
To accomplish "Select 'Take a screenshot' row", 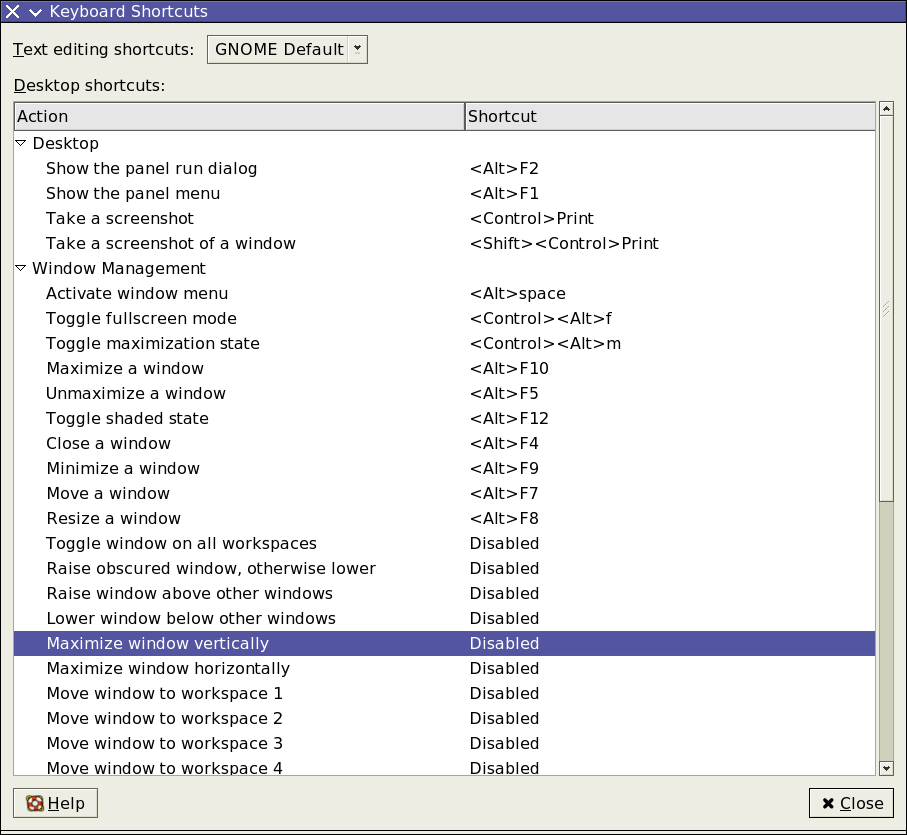I will coord(444,218).
